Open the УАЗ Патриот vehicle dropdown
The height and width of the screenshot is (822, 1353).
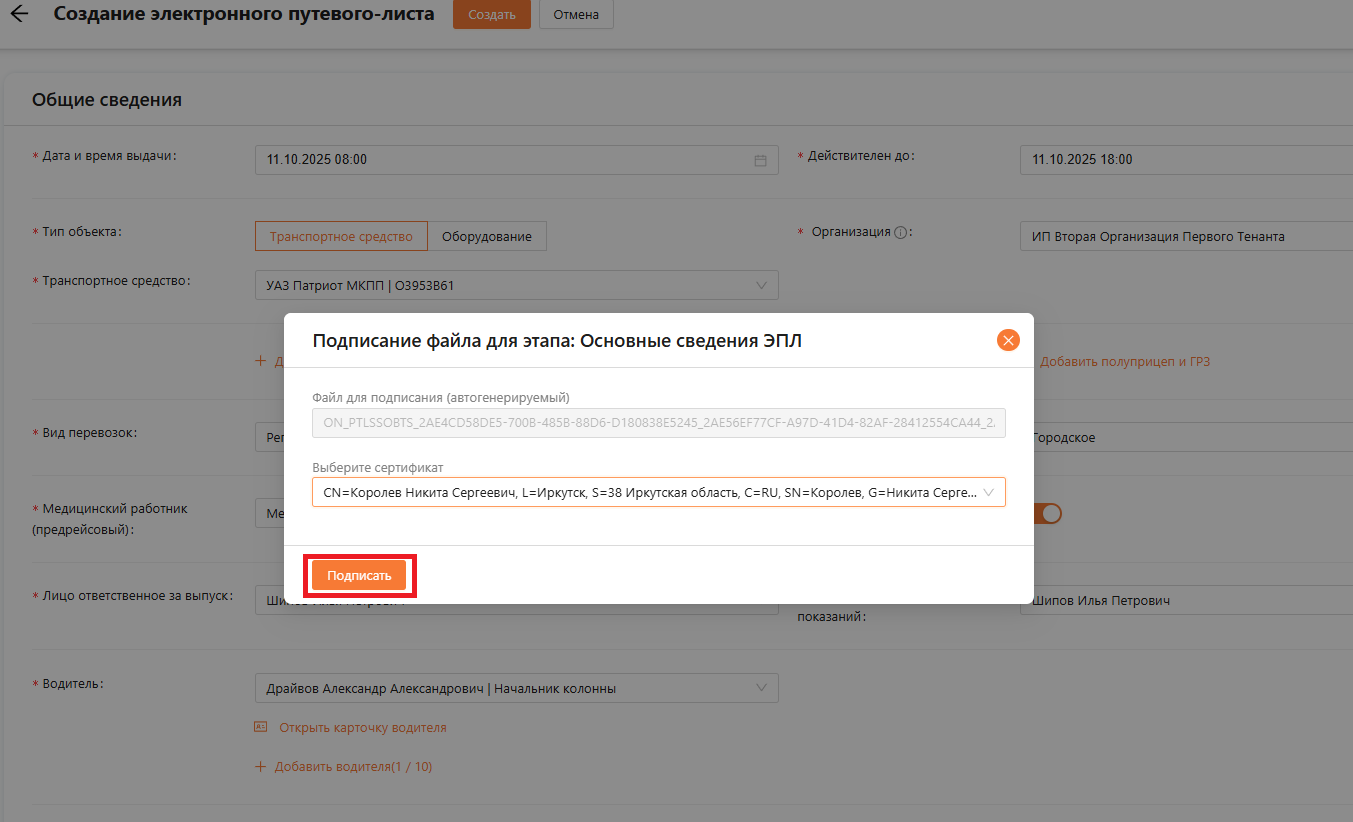coord(516,285)
